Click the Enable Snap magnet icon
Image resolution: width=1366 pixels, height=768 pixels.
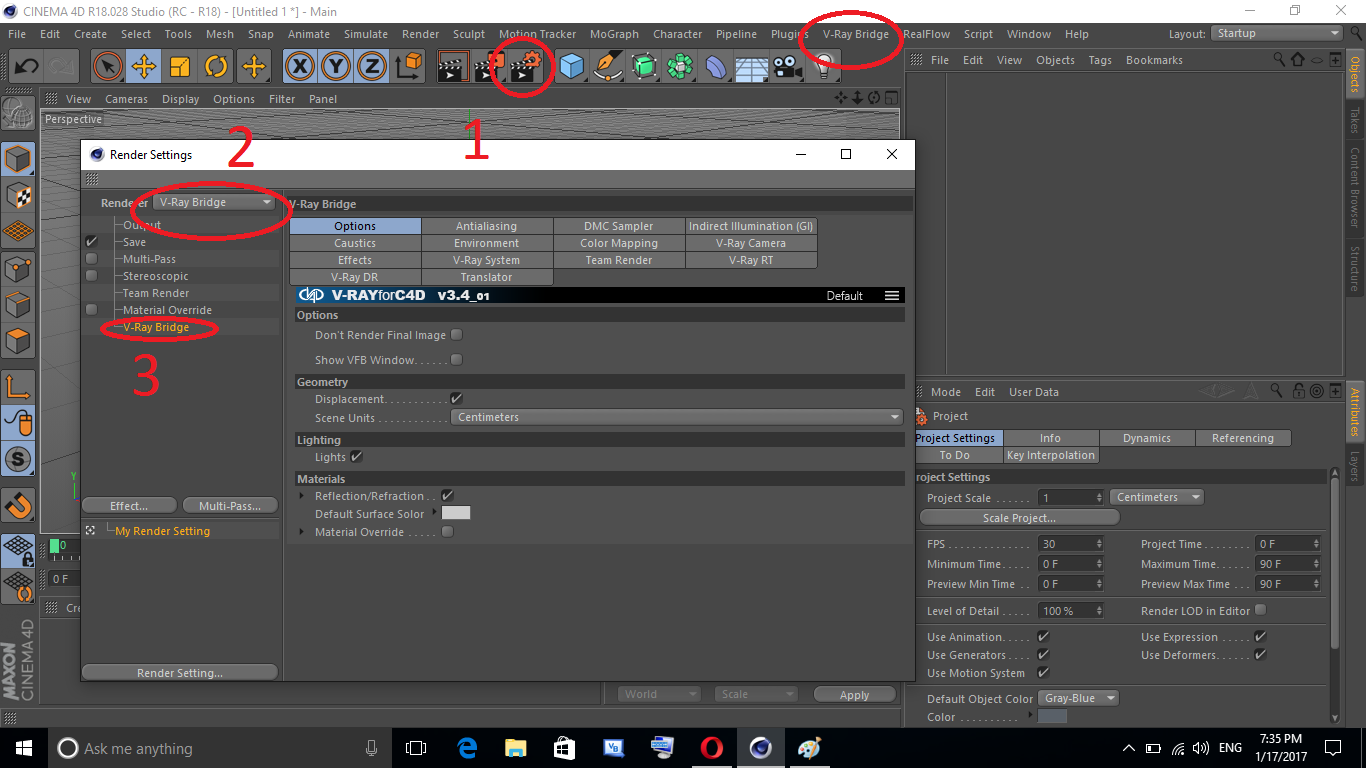pyautogui.click(x=18, y=505)
